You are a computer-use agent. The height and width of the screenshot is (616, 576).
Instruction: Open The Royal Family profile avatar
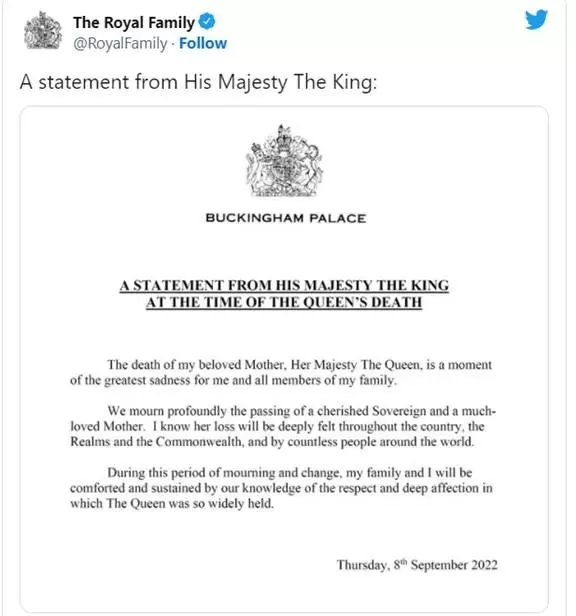click(x=43, y=31)
